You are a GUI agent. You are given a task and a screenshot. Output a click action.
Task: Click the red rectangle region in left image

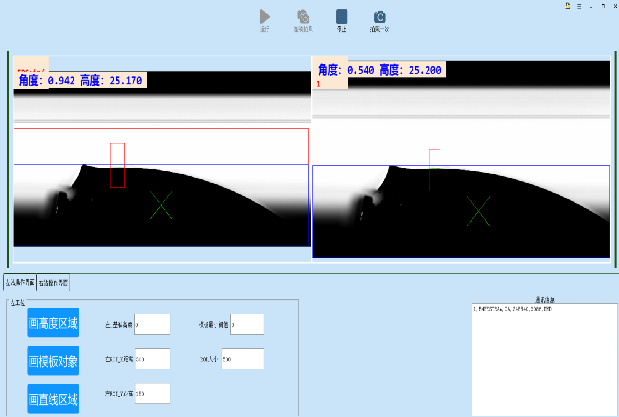click(x=117, y=165)
